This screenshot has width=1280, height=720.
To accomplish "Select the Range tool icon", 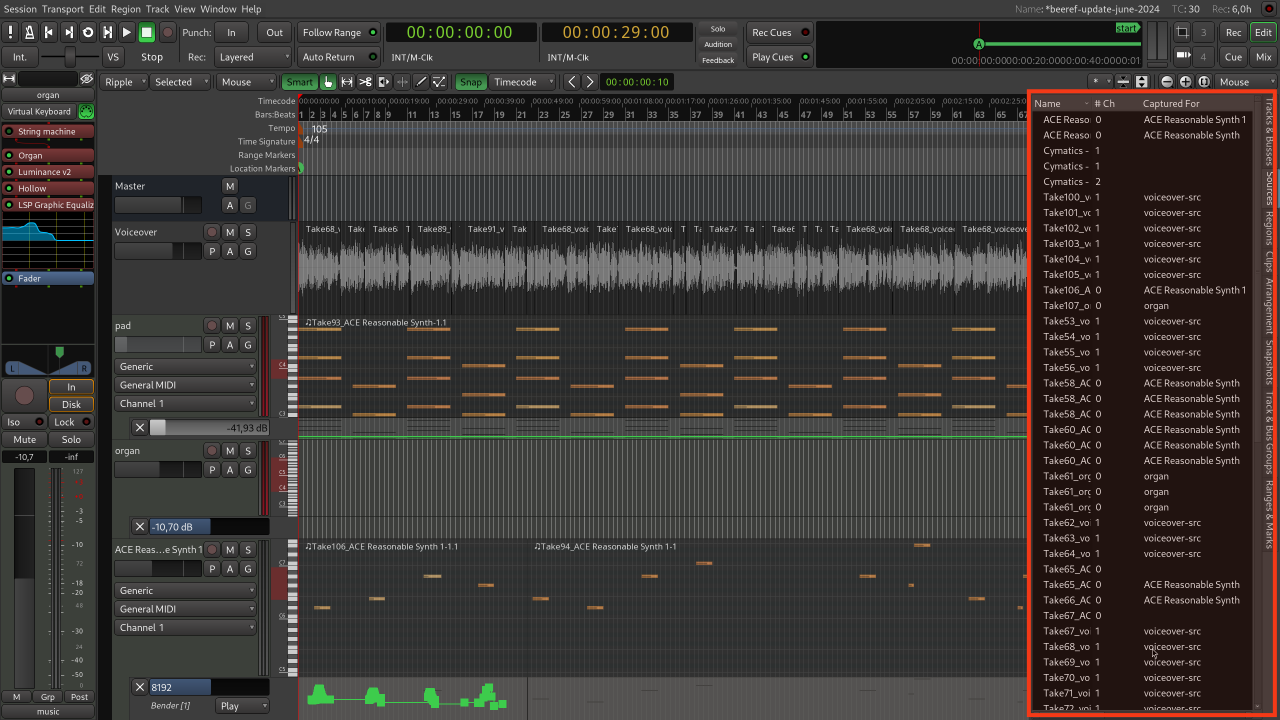I will 347,82.
